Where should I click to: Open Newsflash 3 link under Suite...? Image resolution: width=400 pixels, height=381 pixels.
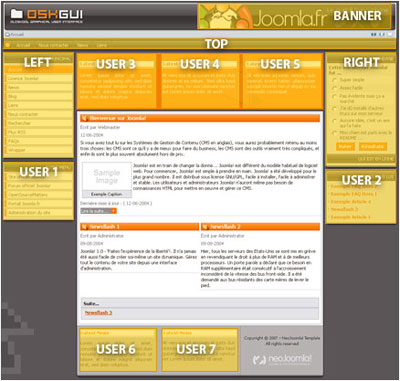(x=99, y=313)
